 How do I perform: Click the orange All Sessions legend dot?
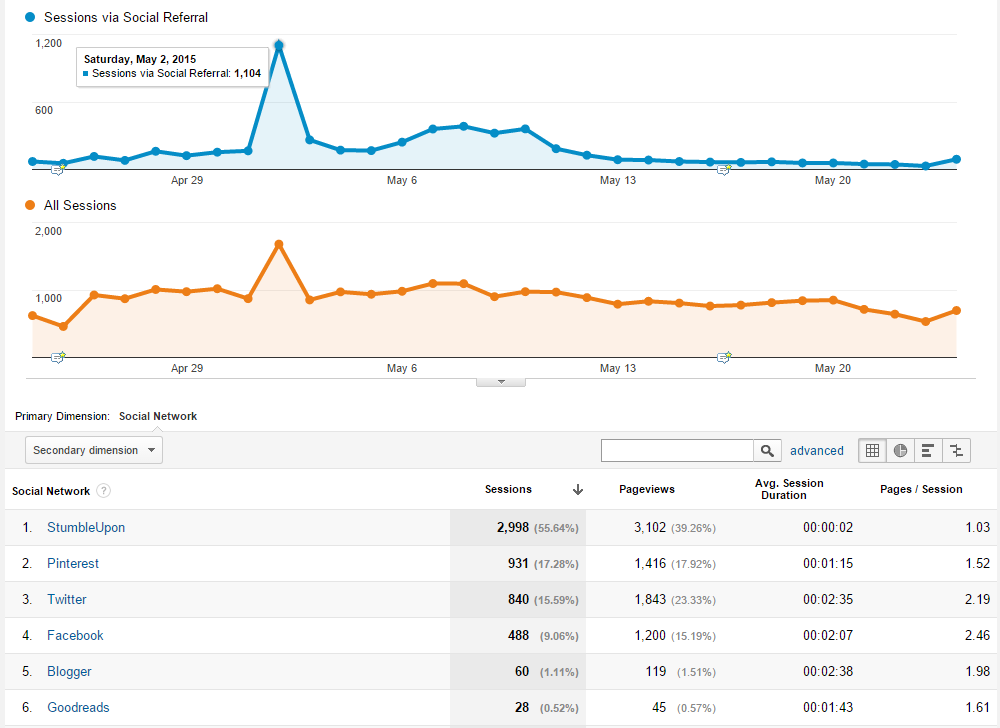tap(30, 205)
